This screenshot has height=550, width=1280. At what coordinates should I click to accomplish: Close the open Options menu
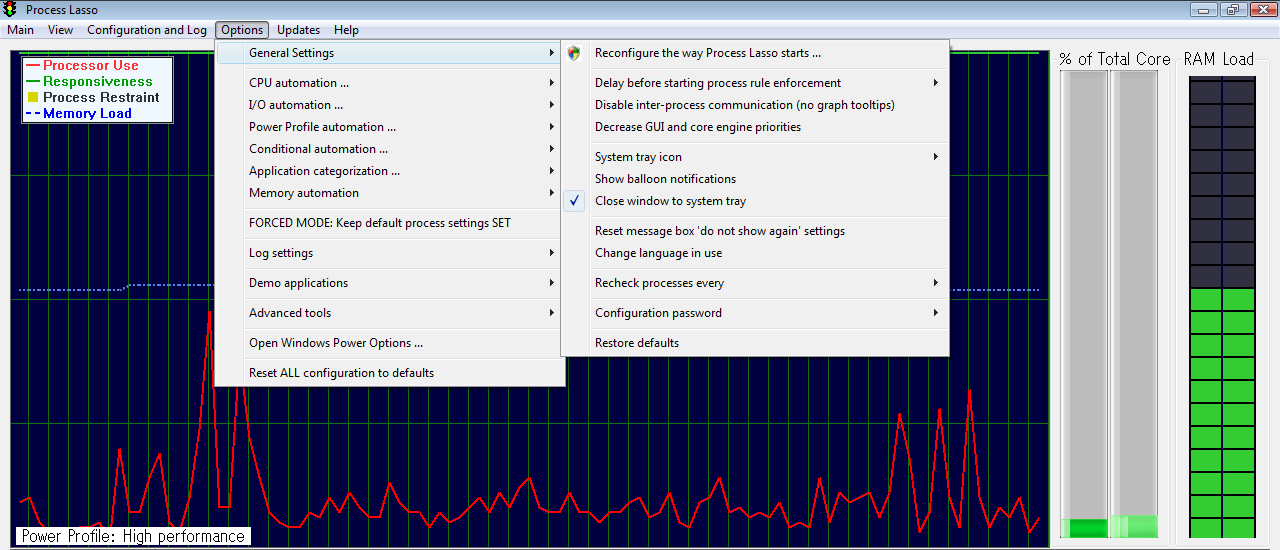[x=243, y=30]
